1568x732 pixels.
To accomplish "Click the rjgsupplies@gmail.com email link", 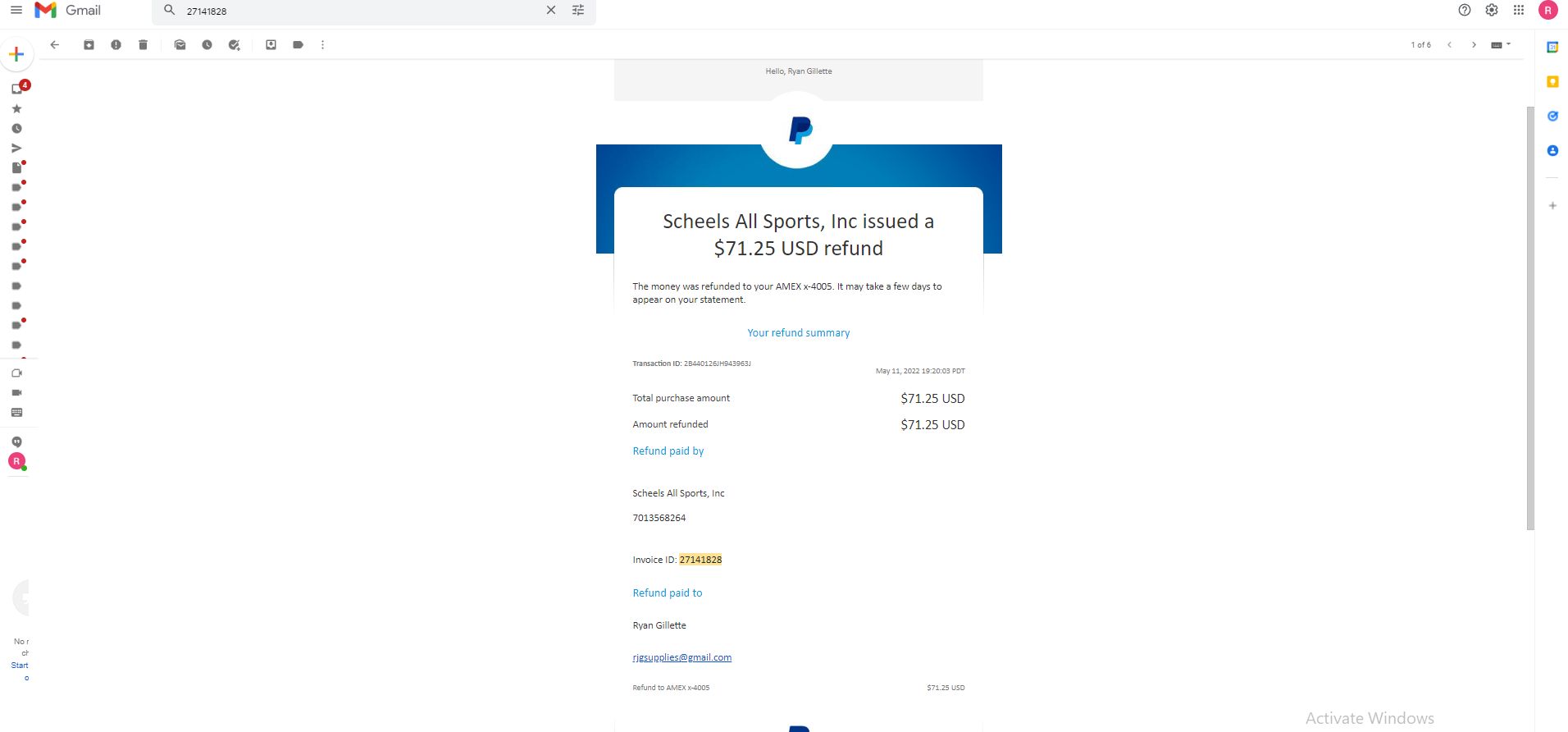I will (x=681, y=657).
